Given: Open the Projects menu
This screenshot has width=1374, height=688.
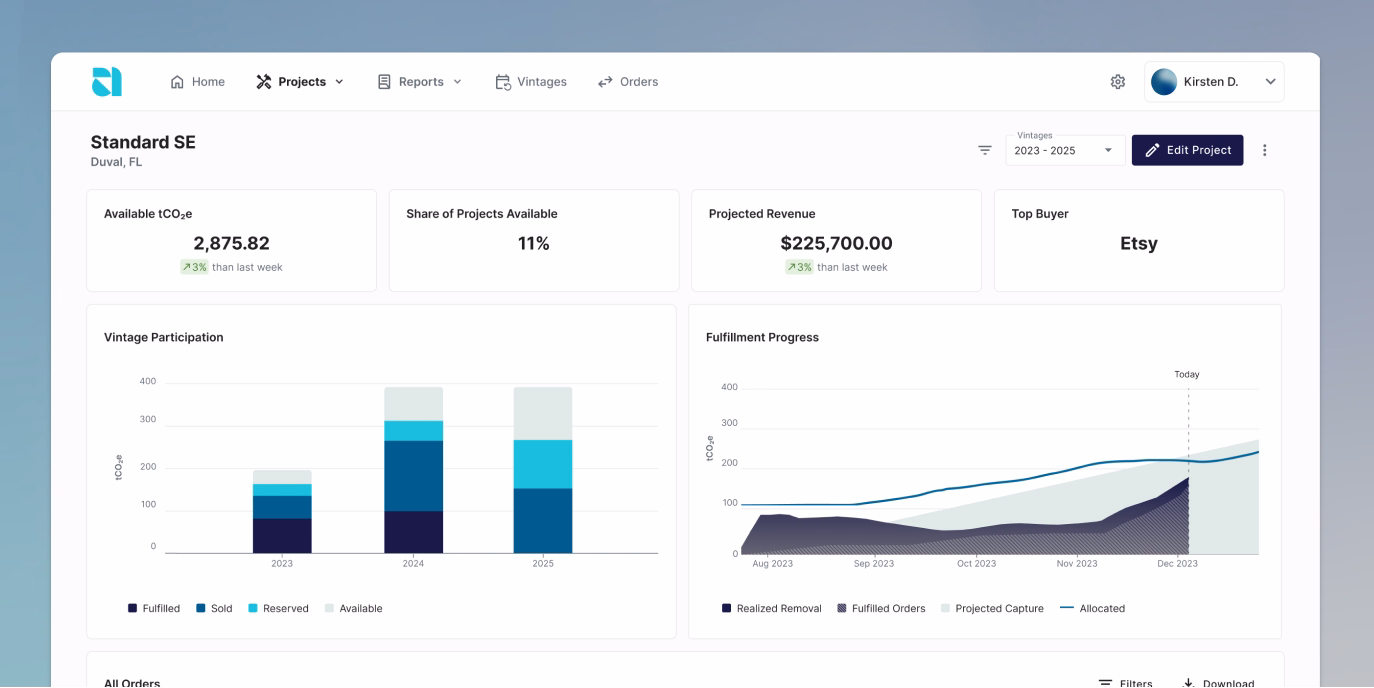Looking at the screenshot, I should [300, 82].
